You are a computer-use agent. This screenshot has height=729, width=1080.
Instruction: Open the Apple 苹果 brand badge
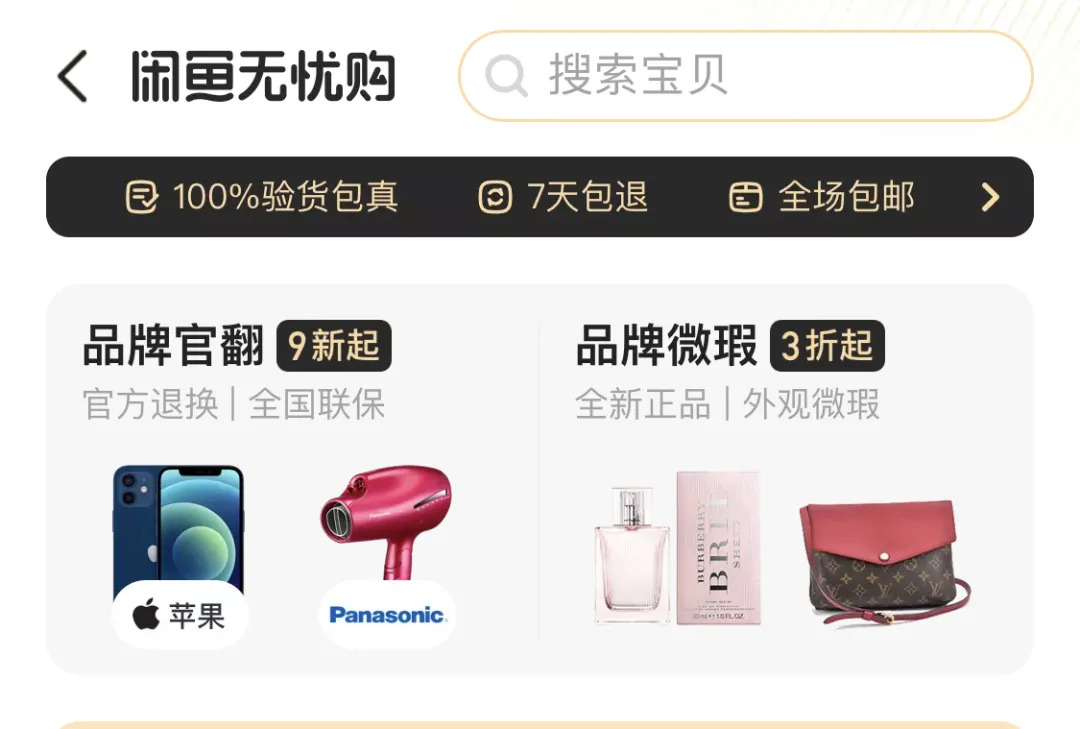[180, 615]
